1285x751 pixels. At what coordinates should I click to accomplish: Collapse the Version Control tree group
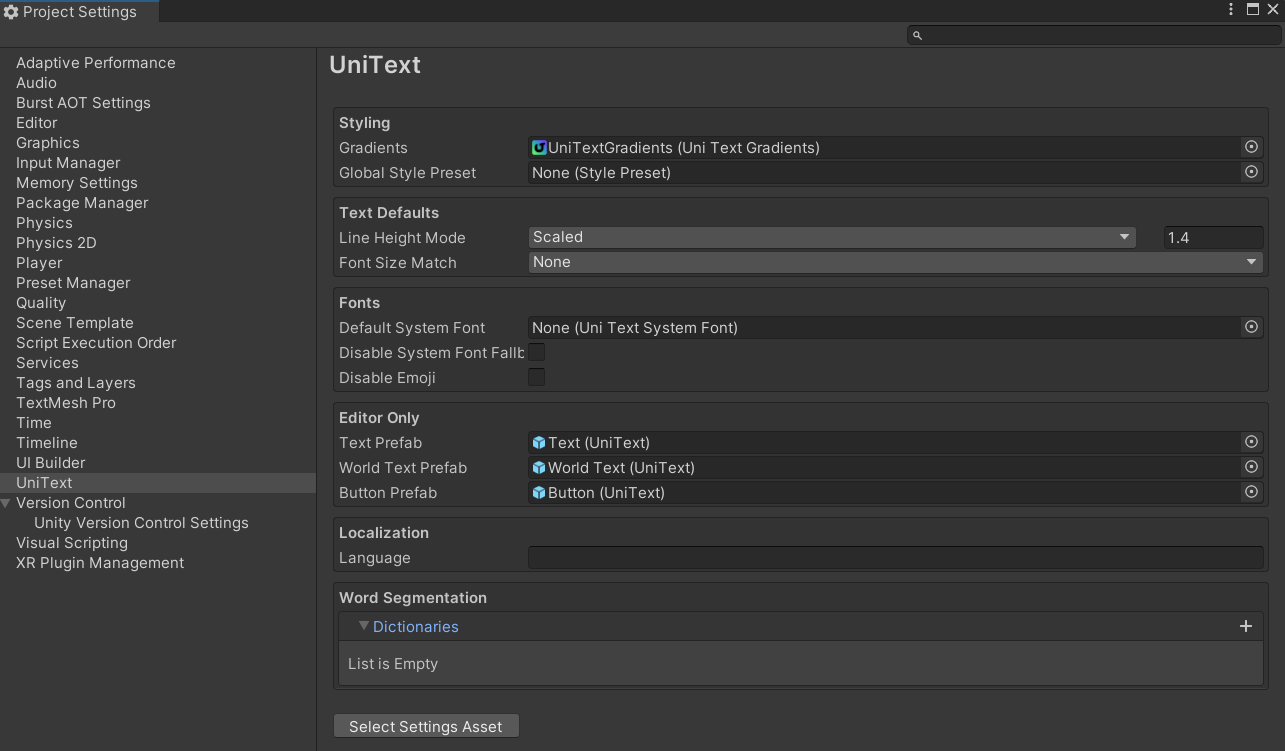click(x=6, y=503)
